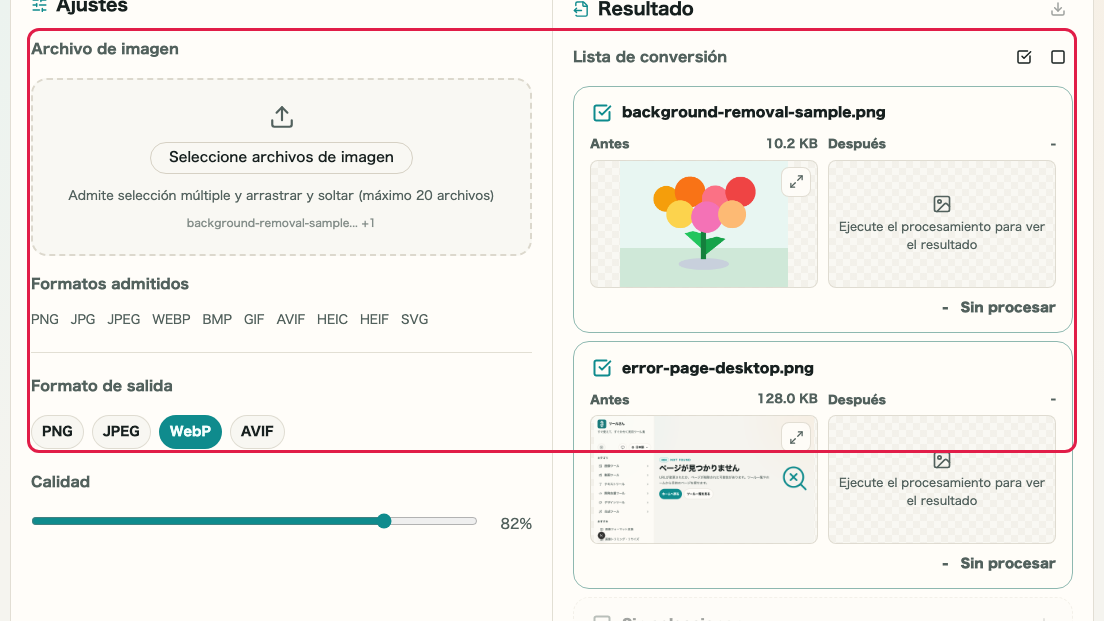Click the Archivo de imagen heading
The height and width of the screenshot is (621, 1104).
pos(105,49)
